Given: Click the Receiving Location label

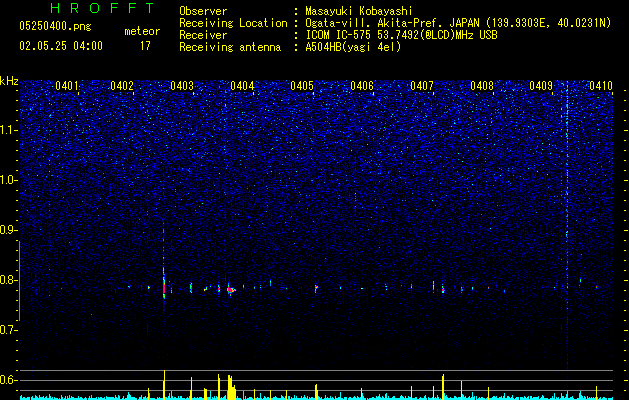Looking at the screenshot, I should point(233,23).
